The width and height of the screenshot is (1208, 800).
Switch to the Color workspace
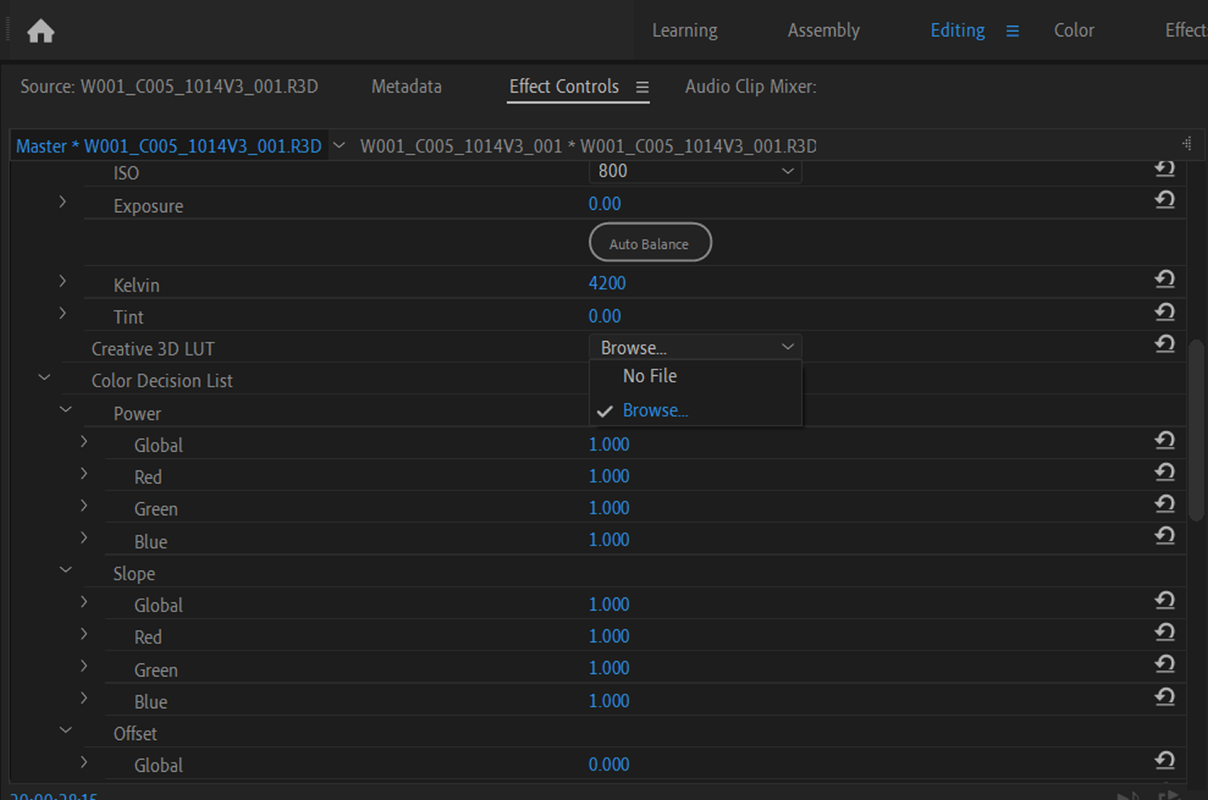point(1074,30)
